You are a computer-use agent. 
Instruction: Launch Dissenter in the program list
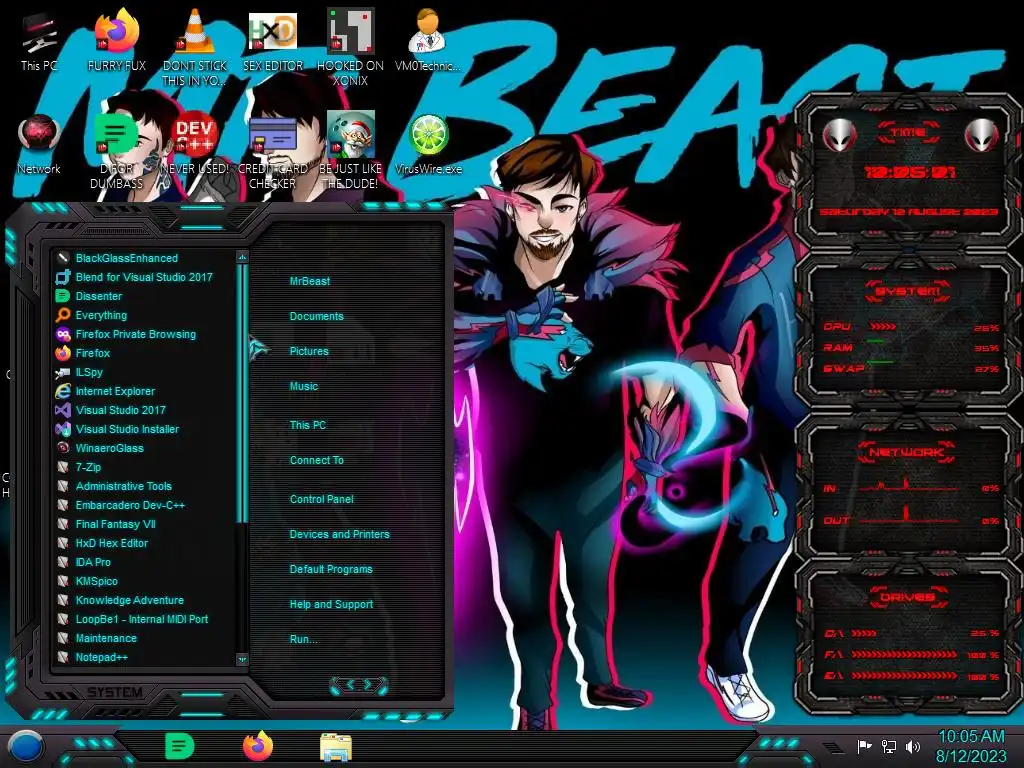99,296
